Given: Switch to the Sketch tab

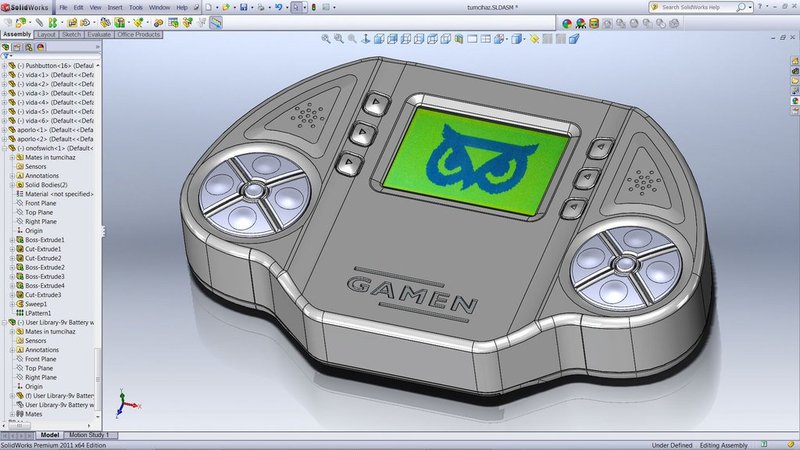Looking at the screenshot, I should 71,35.
